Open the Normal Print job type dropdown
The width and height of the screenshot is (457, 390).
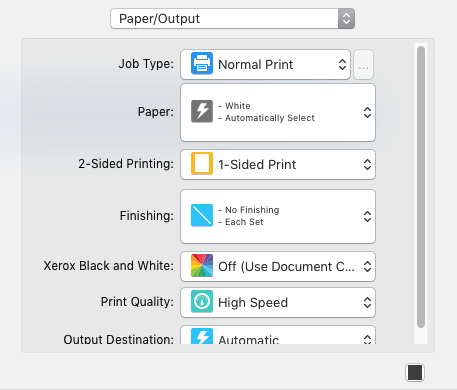(265, 65)
